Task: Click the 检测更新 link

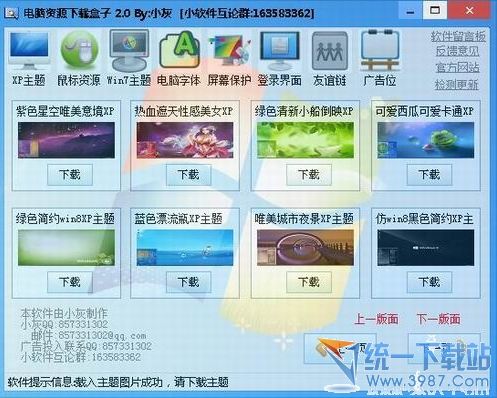Action: 456,84
